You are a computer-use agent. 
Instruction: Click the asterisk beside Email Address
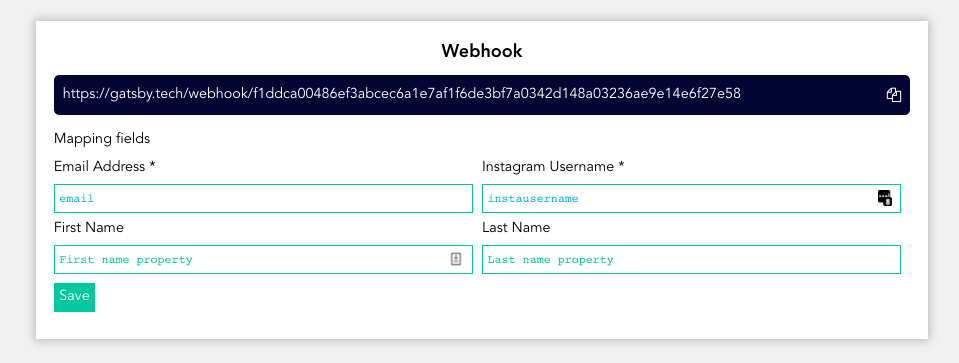click(x=152, y=165)
